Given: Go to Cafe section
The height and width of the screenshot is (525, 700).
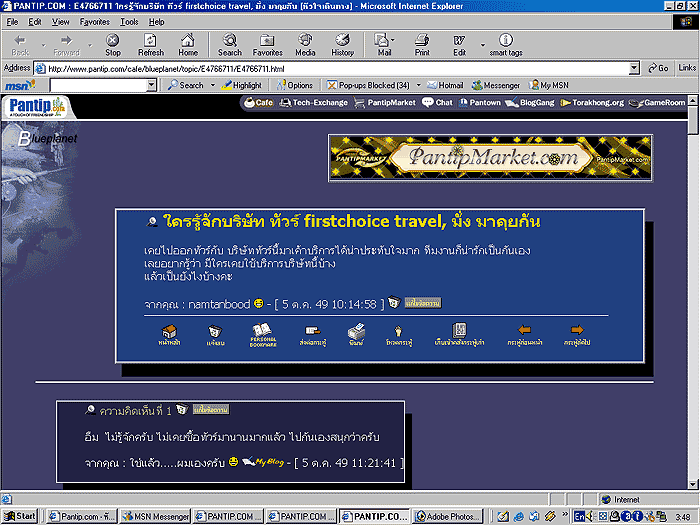Looking at the screenshot, I should click(x=258, y=103).
